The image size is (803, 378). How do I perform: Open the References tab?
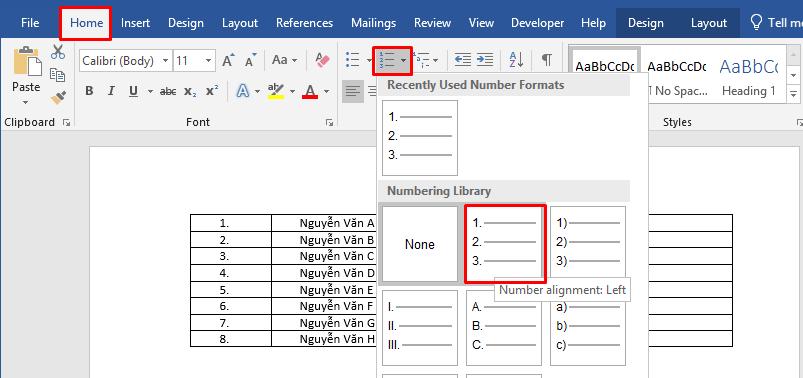click(304, 23)
